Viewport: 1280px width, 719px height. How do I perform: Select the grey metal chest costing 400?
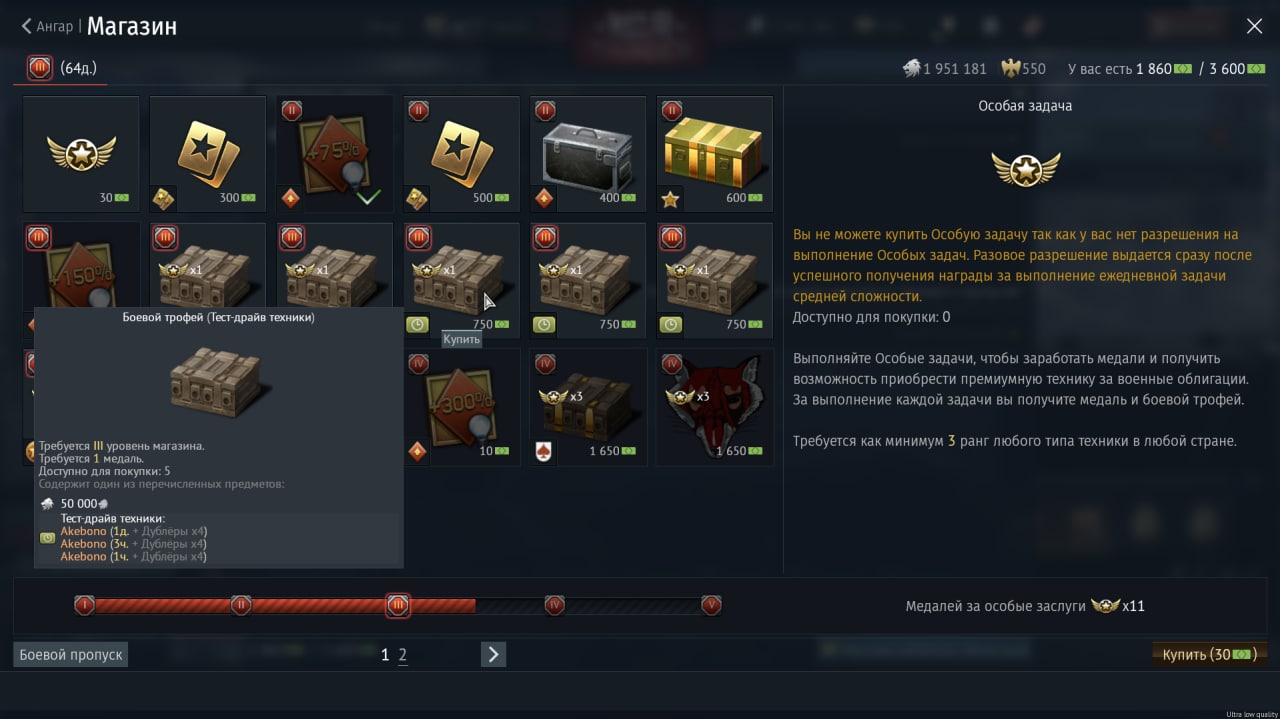click(x=588, y=154)
